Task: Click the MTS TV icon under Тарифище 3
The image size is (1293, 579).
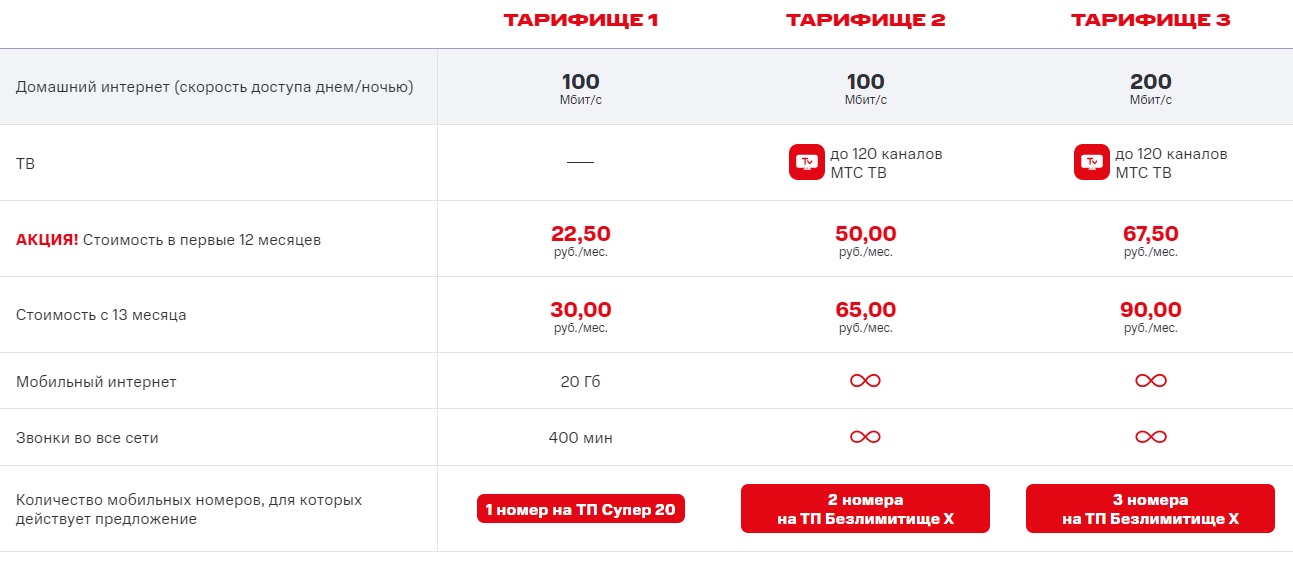Action: 1091,162
